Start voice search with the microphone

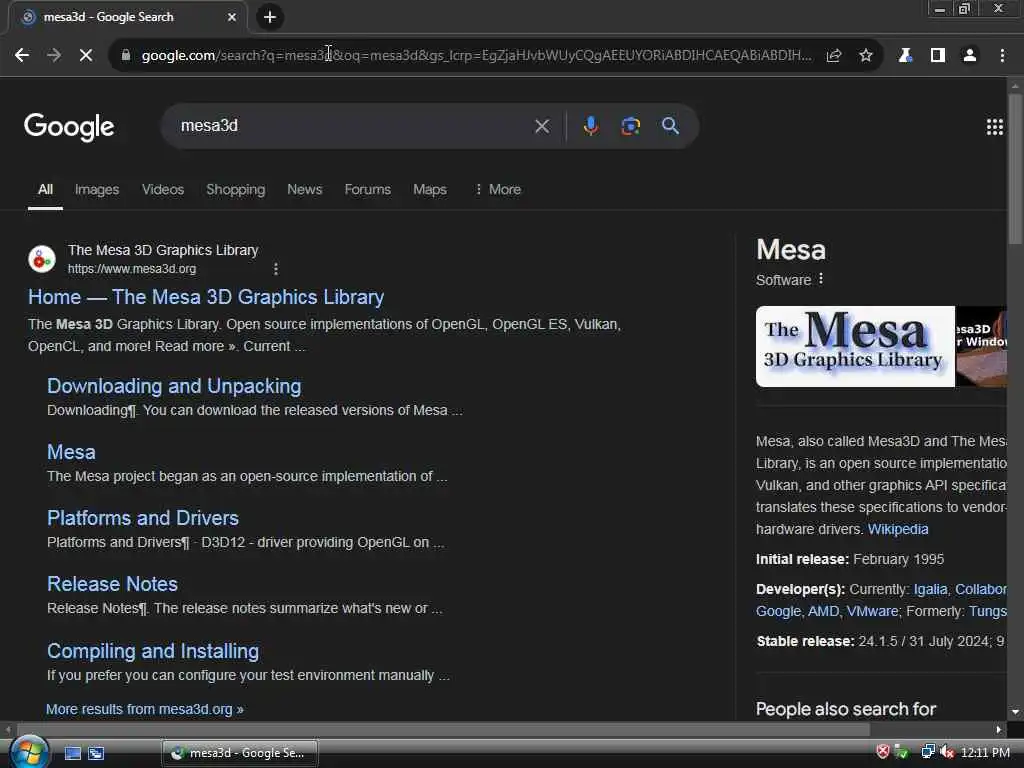[x=590, y=126]
